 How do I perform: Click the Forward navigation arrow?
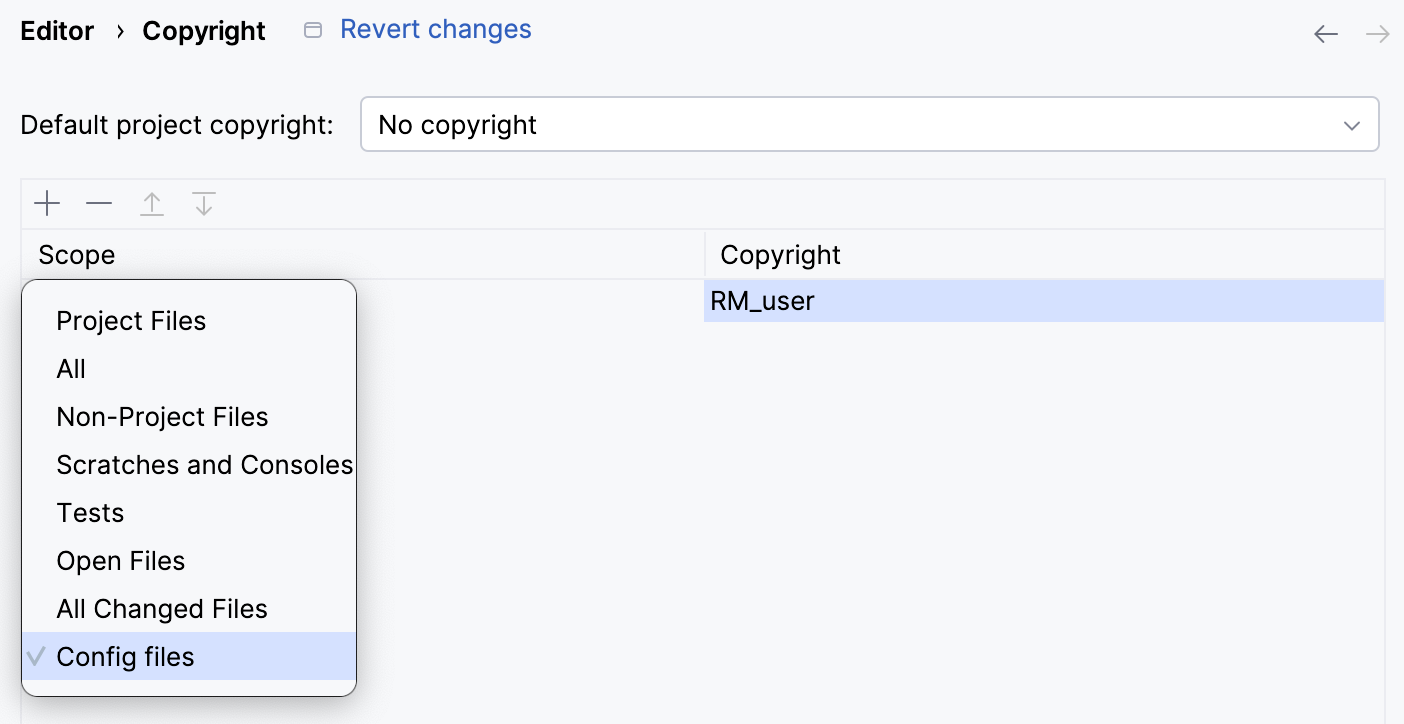point(1378,34)
